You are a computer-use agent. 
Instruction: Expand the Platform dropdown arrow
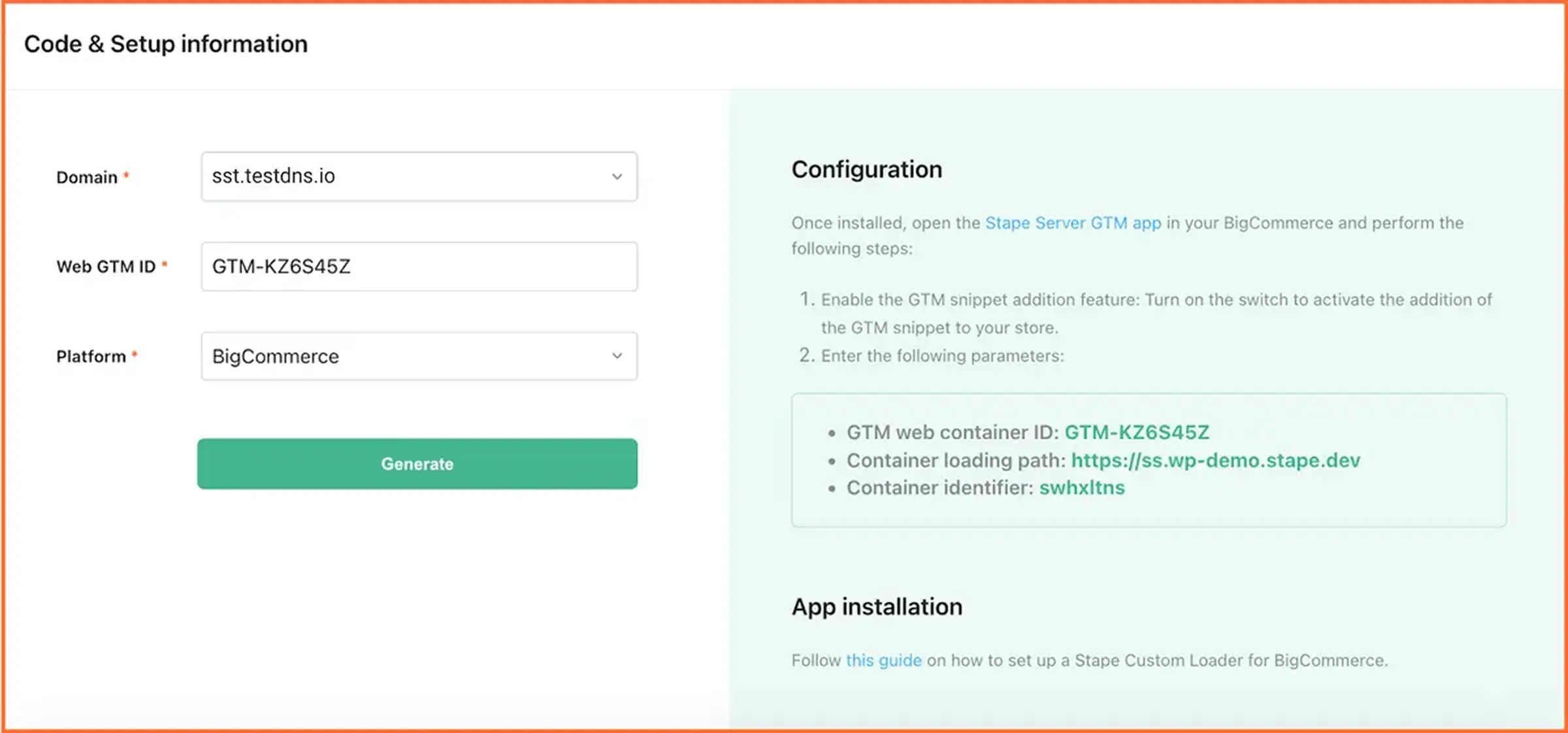(616, 356)
